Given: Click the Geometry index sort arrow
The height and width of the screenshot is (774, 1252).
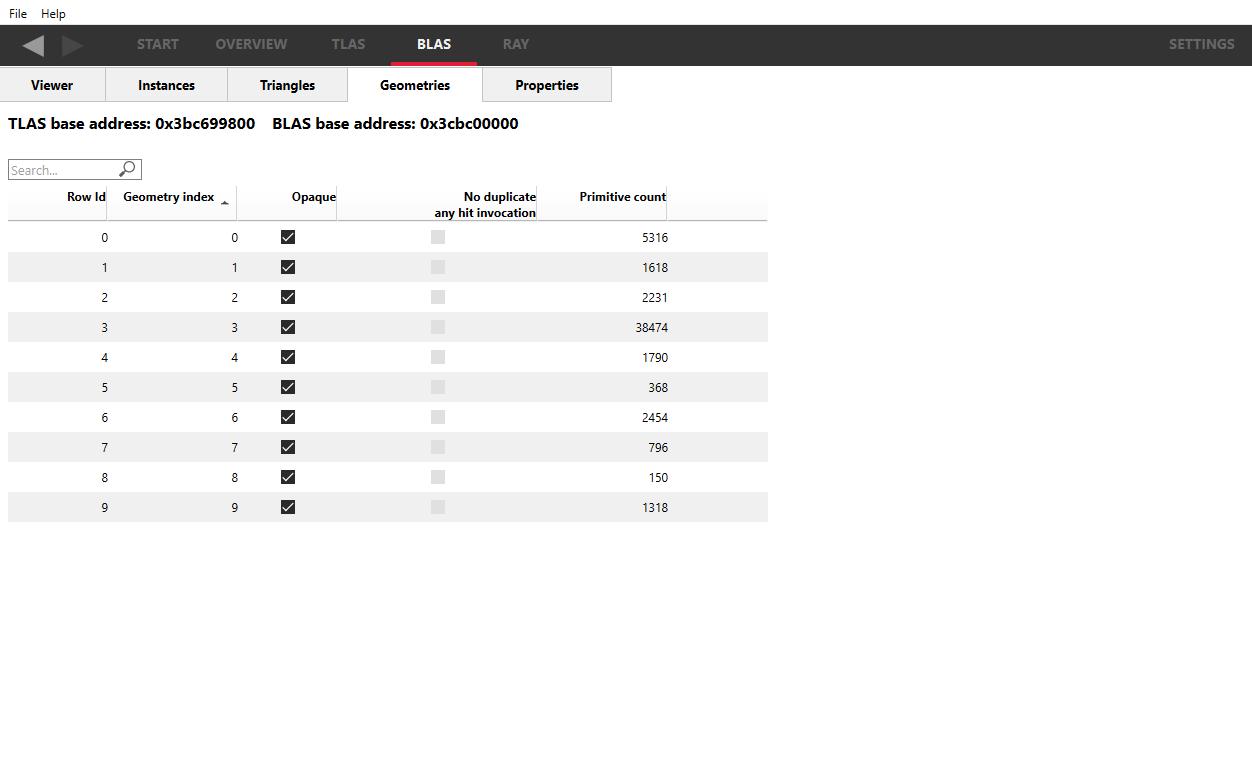Looking at the screenshot, I should 225,203.
